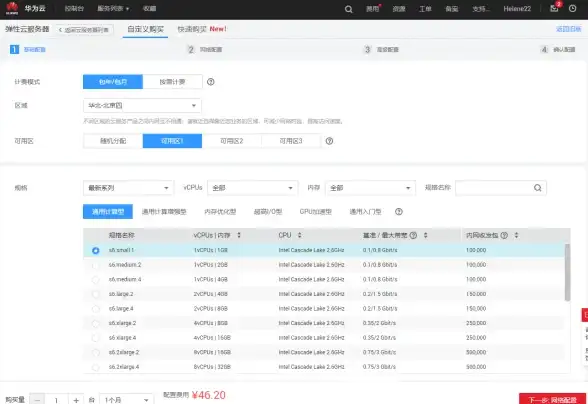Click help icon next to 可用区3
The width and height of the screenshot is (588, 404).
(x=329, y=141)
